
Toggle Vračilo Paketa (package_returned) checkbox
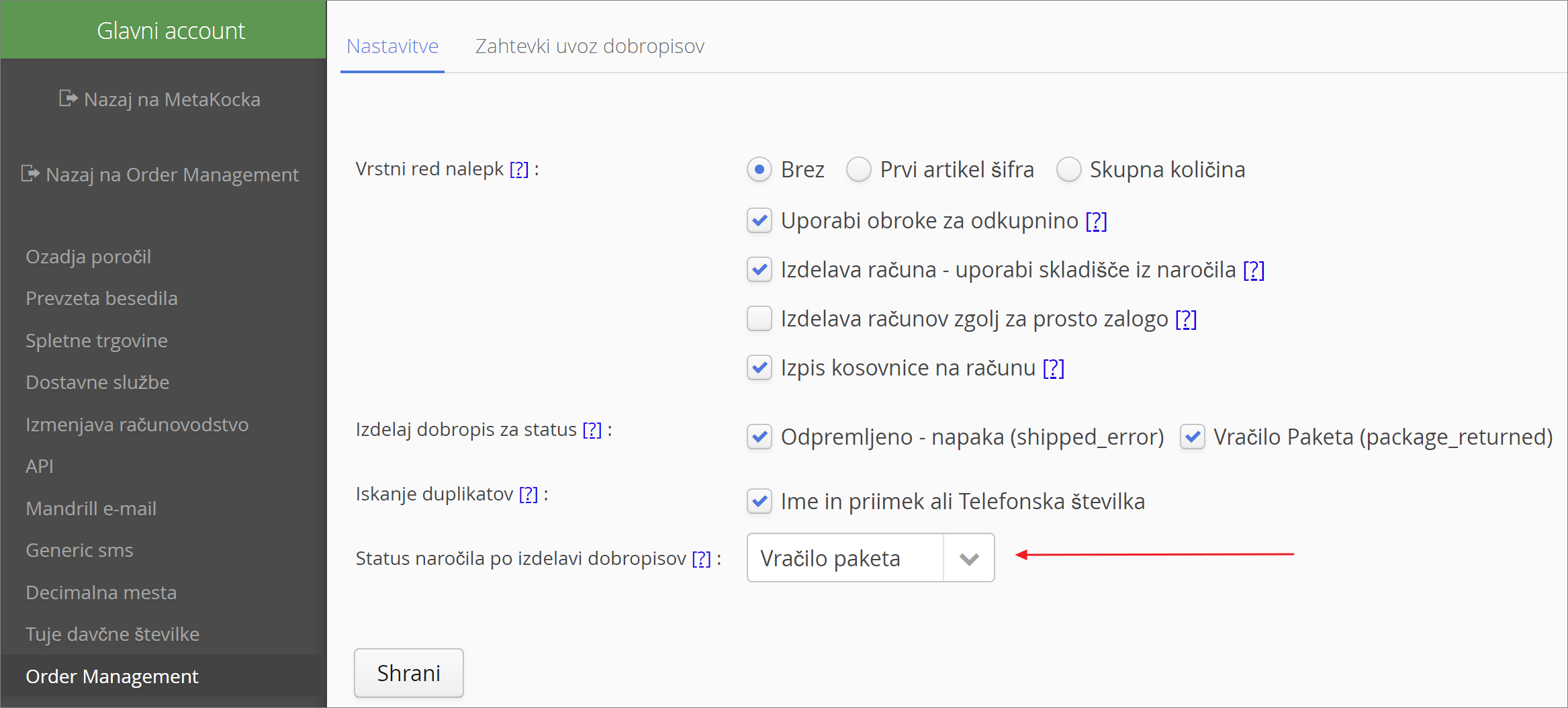[x=1193, y=437]
